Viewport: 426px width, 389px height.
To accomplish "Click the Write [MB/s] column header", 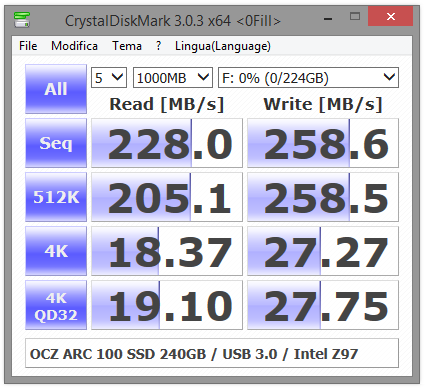I will coord(323,104).
